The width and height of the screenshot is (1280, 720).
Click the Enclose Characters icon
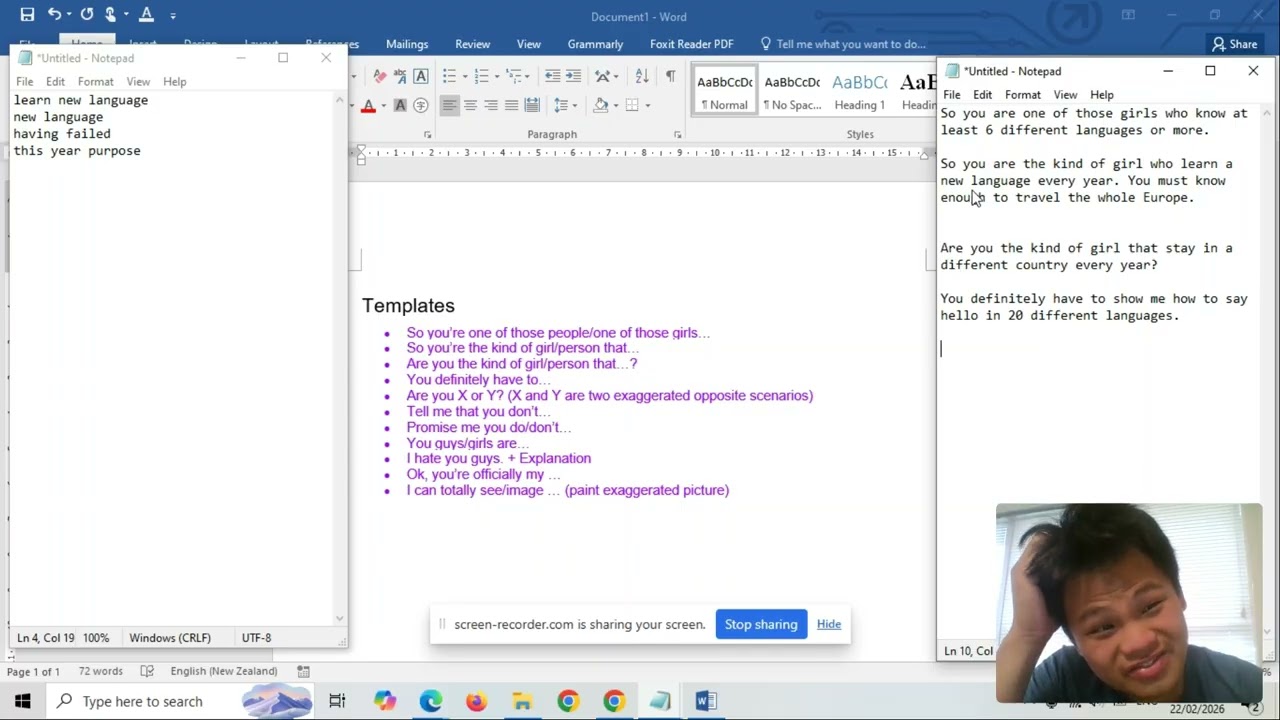(421, 105)
